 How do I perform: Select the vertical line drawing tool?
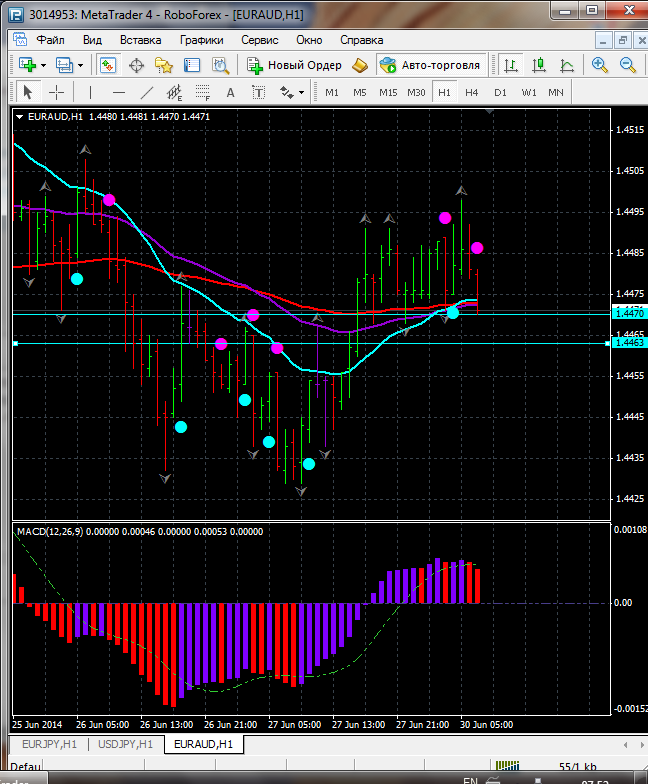90,92
